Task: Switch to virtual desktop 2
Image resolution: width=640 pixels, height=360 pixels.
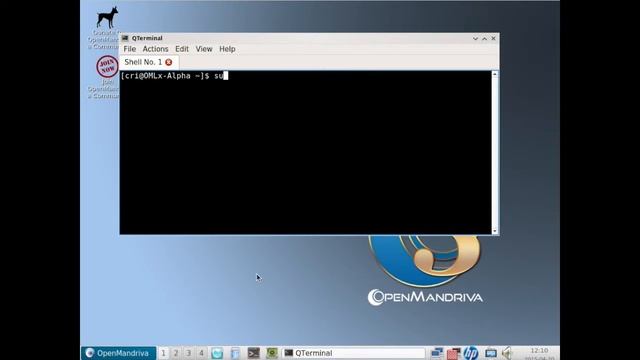Action: [176, 353]
